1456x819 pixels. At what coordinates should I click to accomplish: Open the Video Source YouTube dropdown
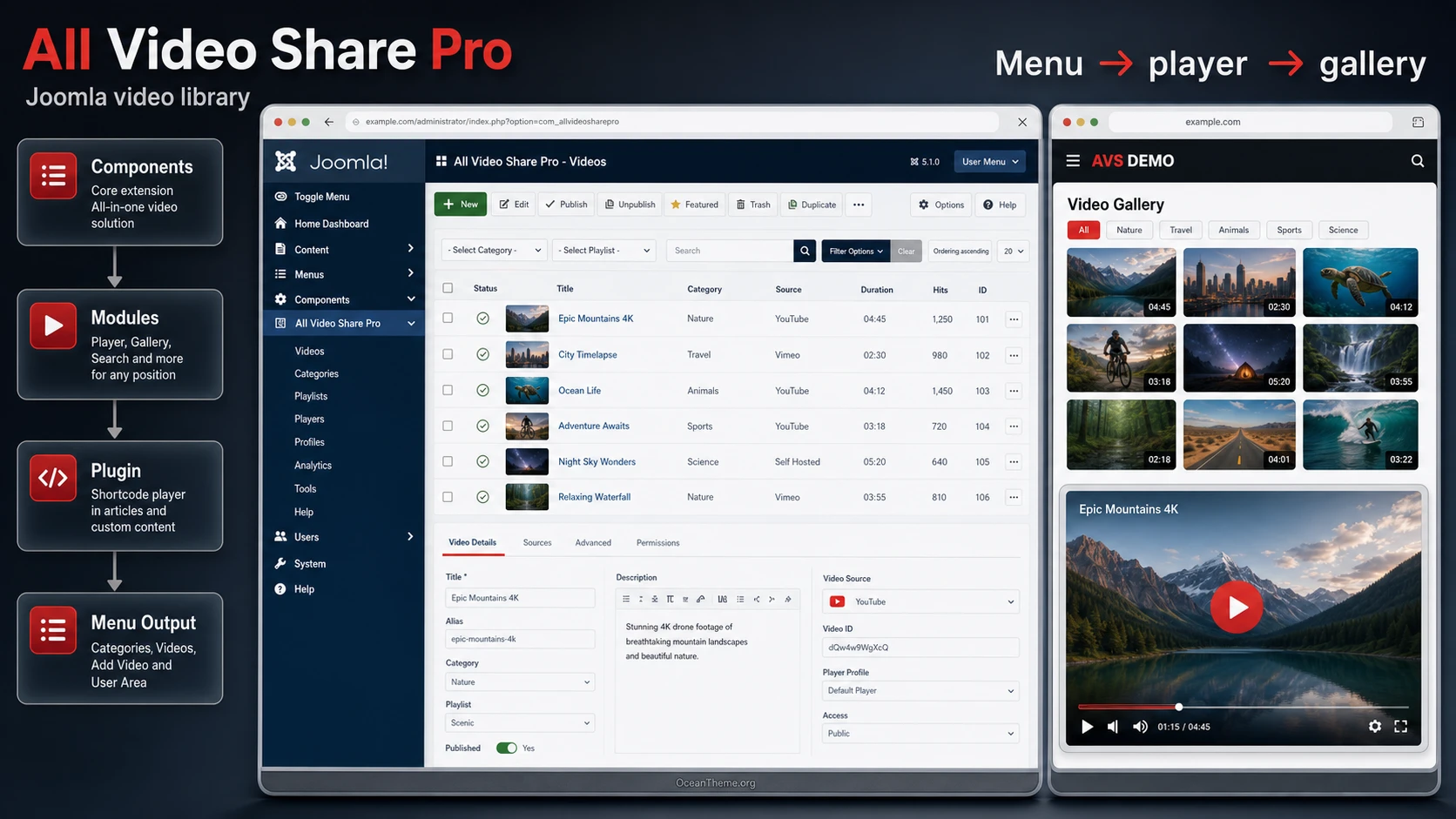[920, 602]
